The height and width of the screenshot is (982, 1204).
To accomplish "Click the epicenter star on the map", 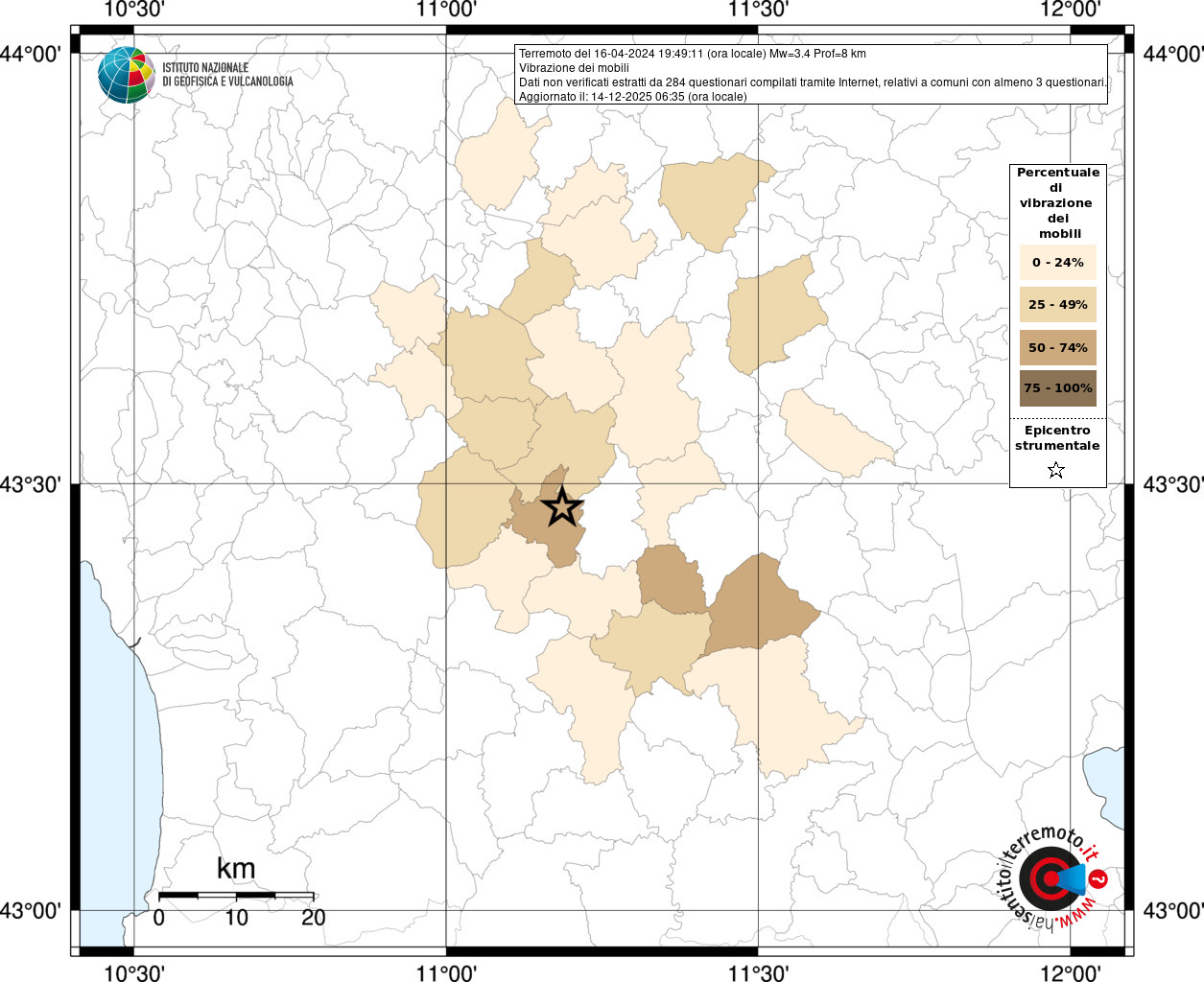I will (562, 506).
